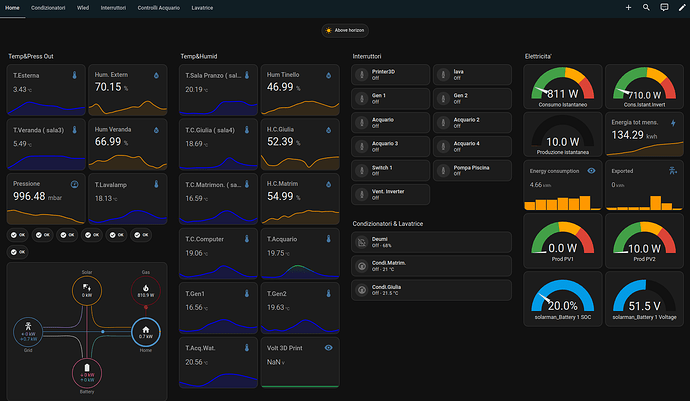This screenshot has height=401, width=690.
Task: Click the Battery node in energy flow
Action: click(x=86, y=374)
